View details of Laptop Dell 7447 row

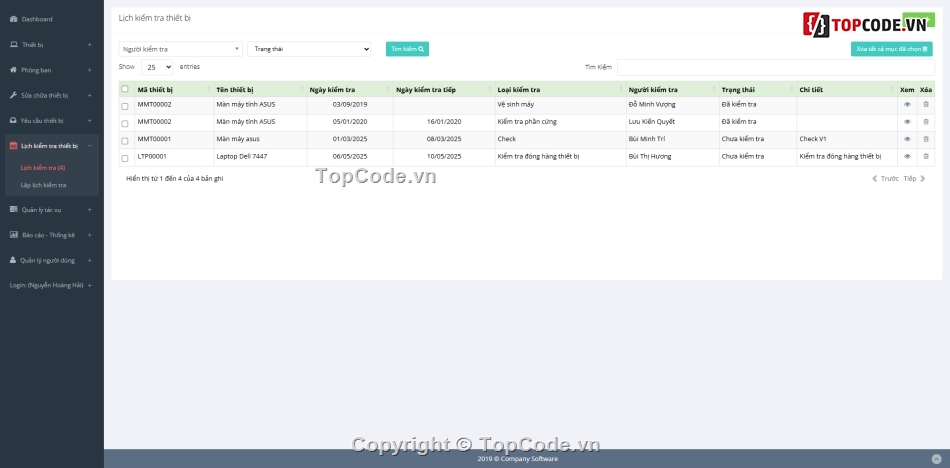click(x=907, y=156)
